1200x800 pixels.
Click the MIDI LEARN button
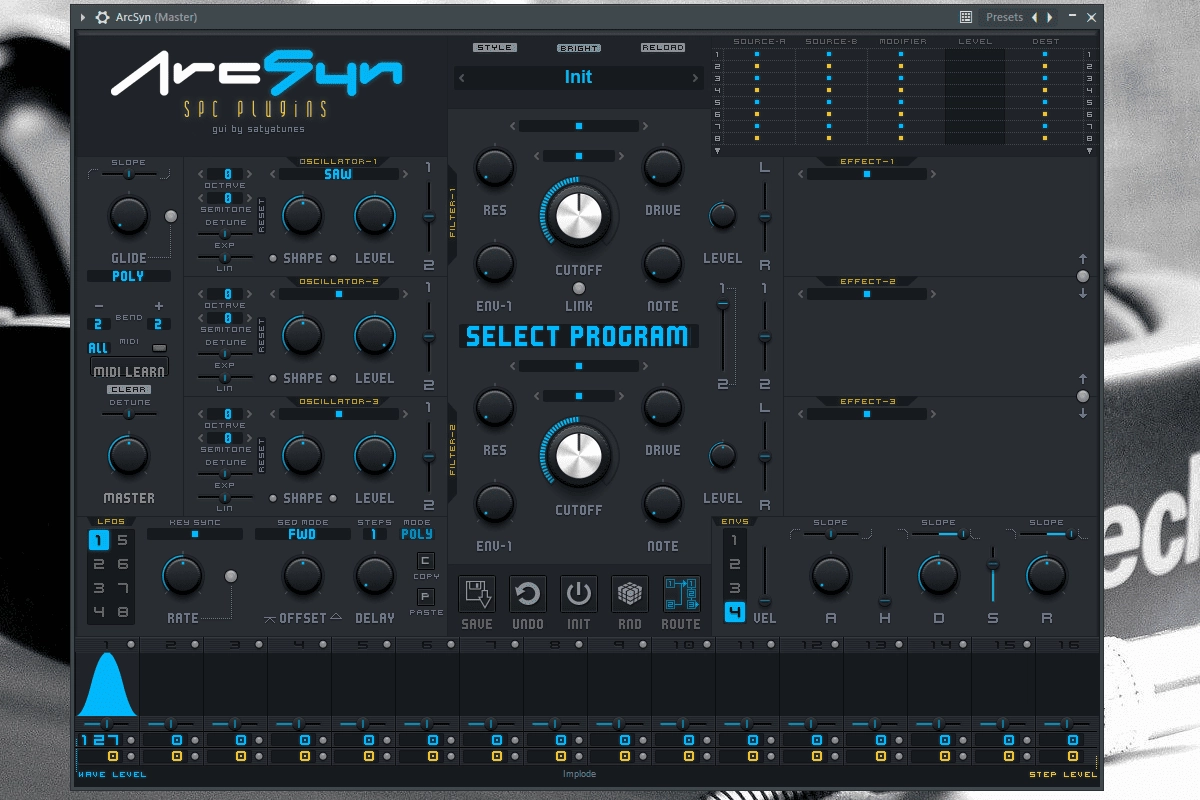[x=129, y=370]
